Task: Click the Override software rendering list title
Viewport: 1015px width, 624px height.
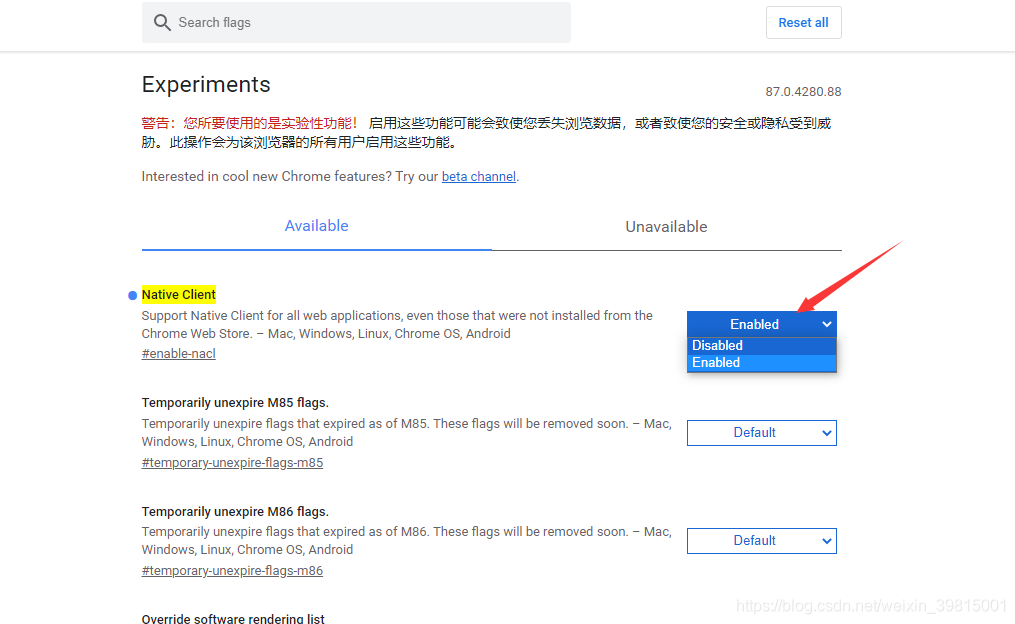Action: 233,618
